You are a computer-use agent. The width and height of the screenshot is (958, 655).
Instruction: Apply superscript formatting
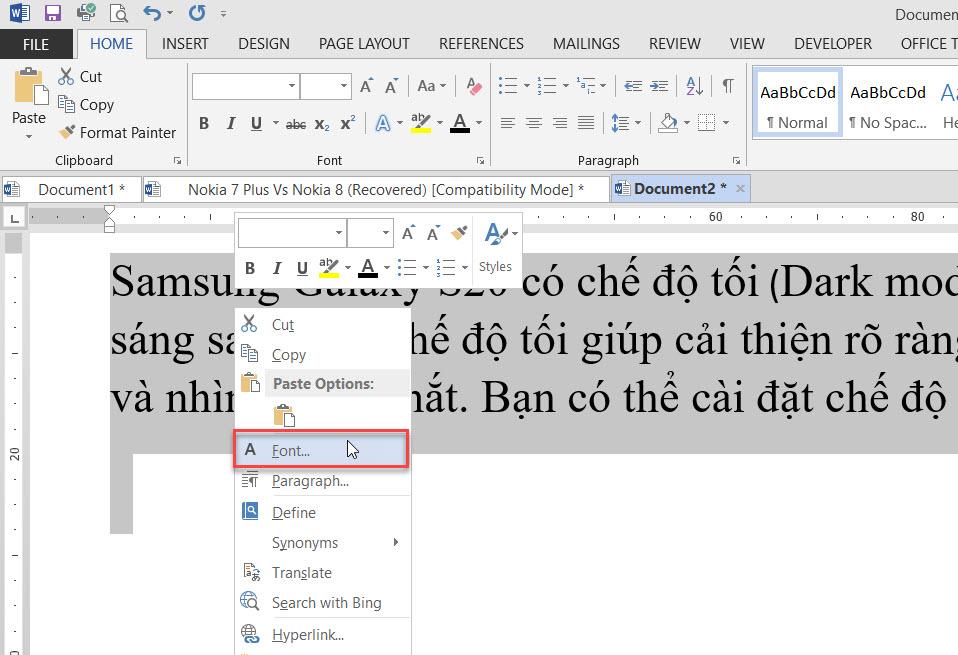click(x=345, y=123)
